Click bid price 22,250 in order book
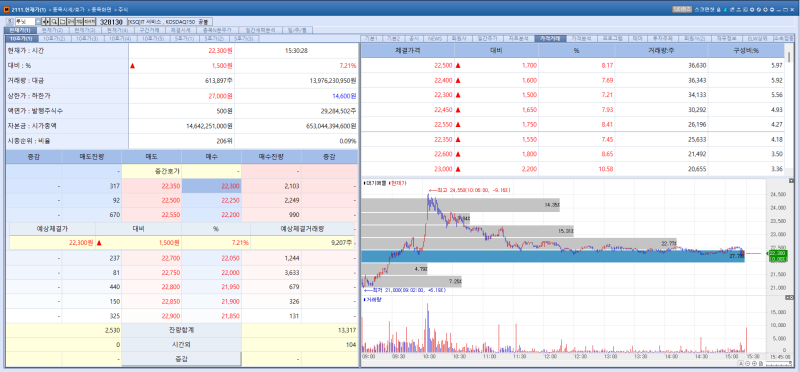The image size is (800, 372). (x=212, y=201)
